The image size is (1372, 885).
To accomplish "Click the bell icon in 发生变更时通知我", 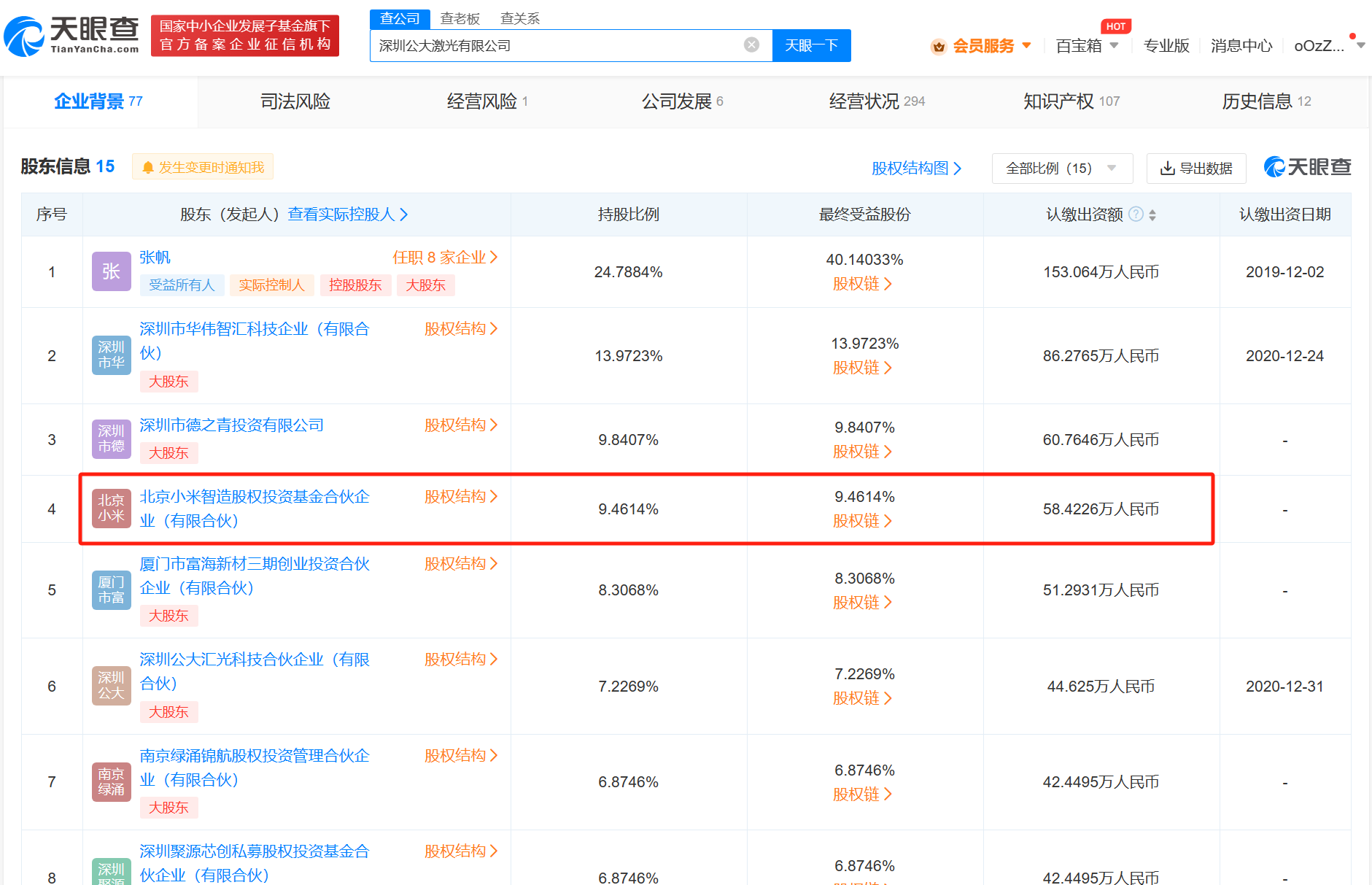I will point(148,168).
